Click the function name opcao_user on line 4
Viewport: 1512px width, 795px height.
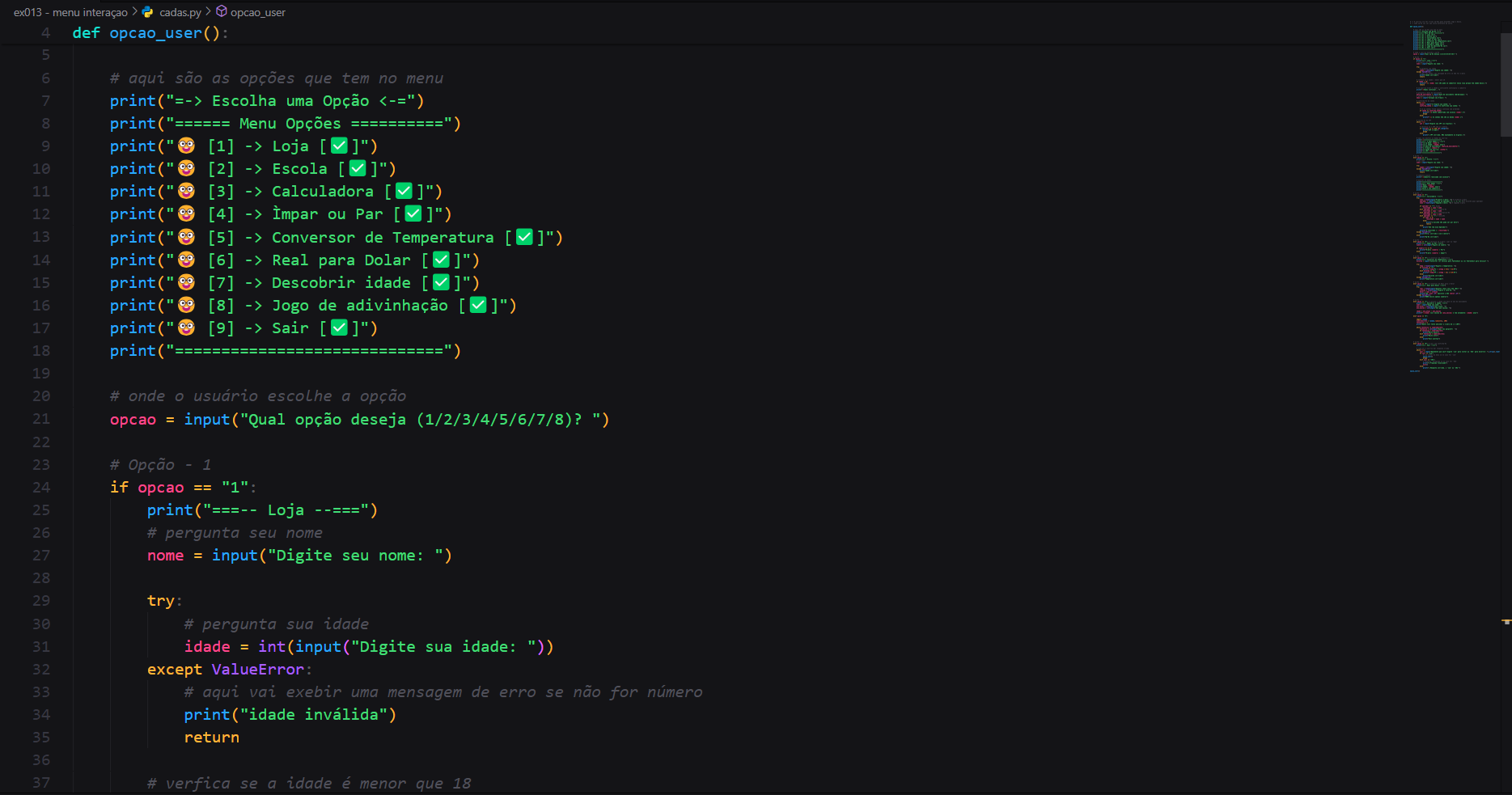tap(155, 32)
